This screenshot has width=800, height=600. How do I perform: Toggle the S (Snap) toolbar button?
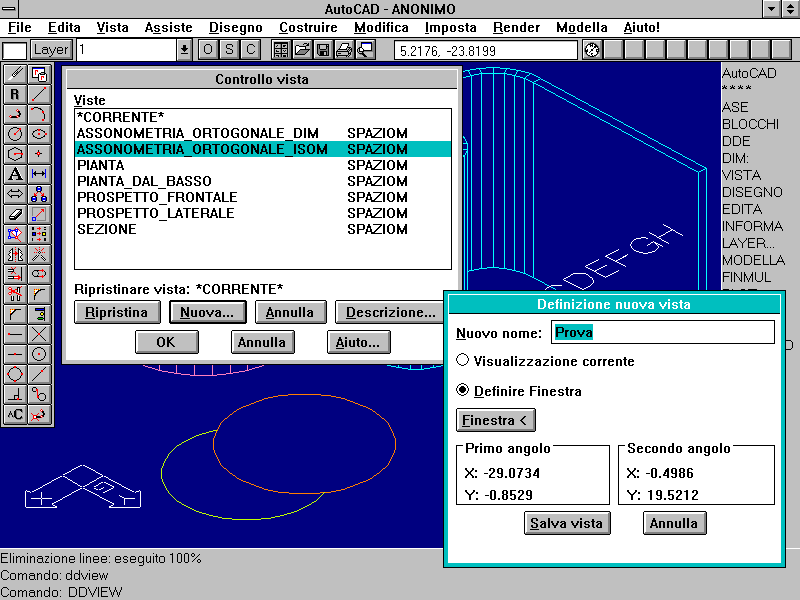click(x=229, y=50)
